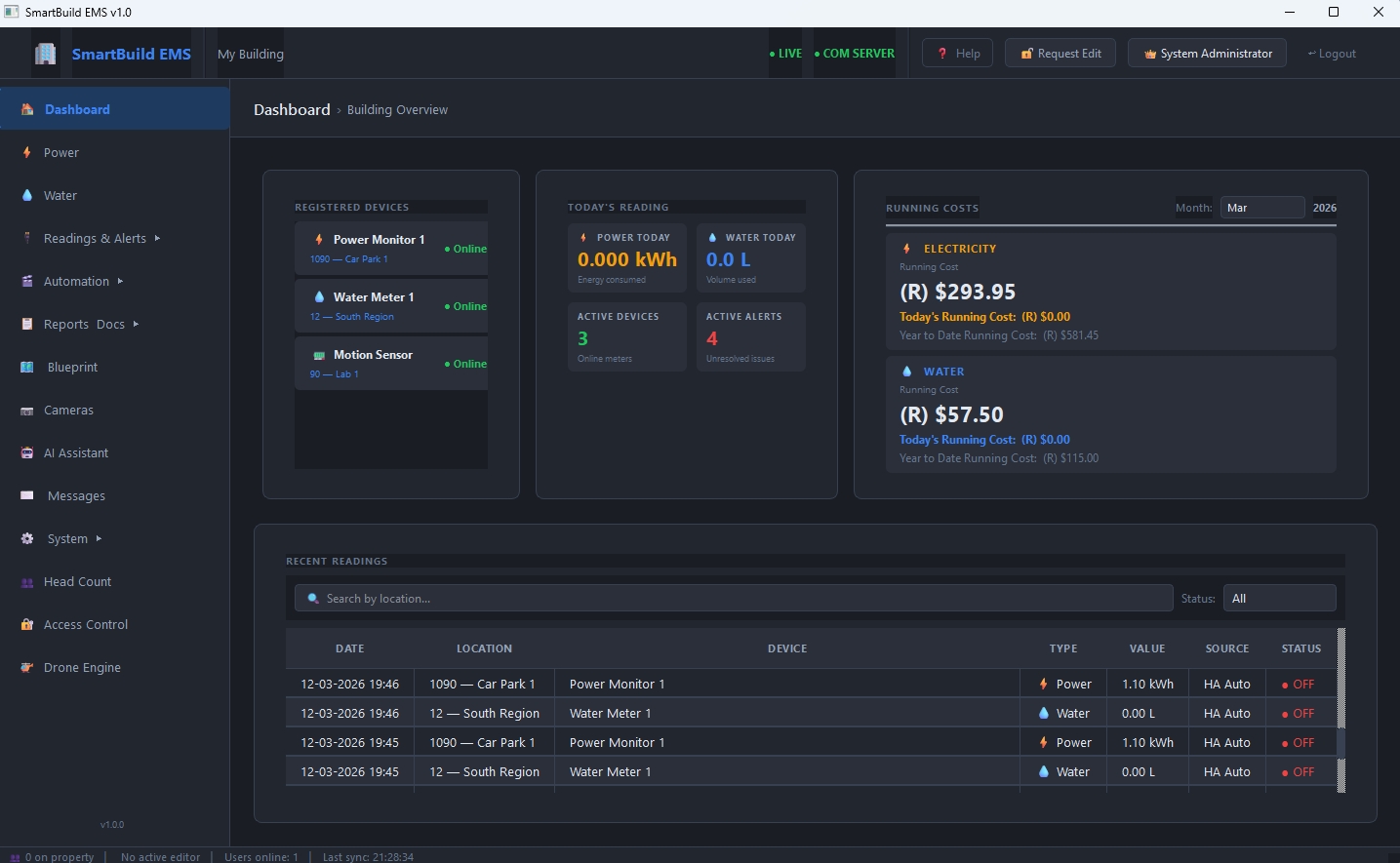
Task: Open the Dashboard menu item
Action: coord(115,109)
